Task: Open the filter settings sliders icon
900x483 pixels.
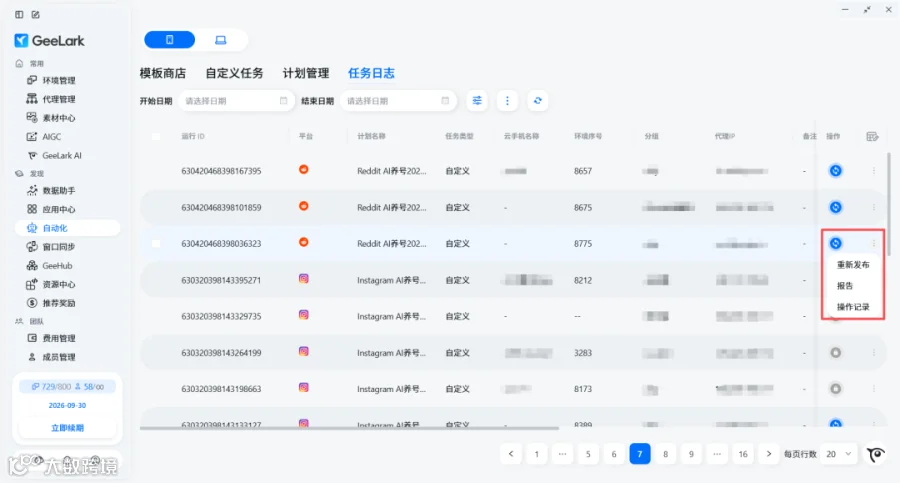Action: (x=477, y=101)
